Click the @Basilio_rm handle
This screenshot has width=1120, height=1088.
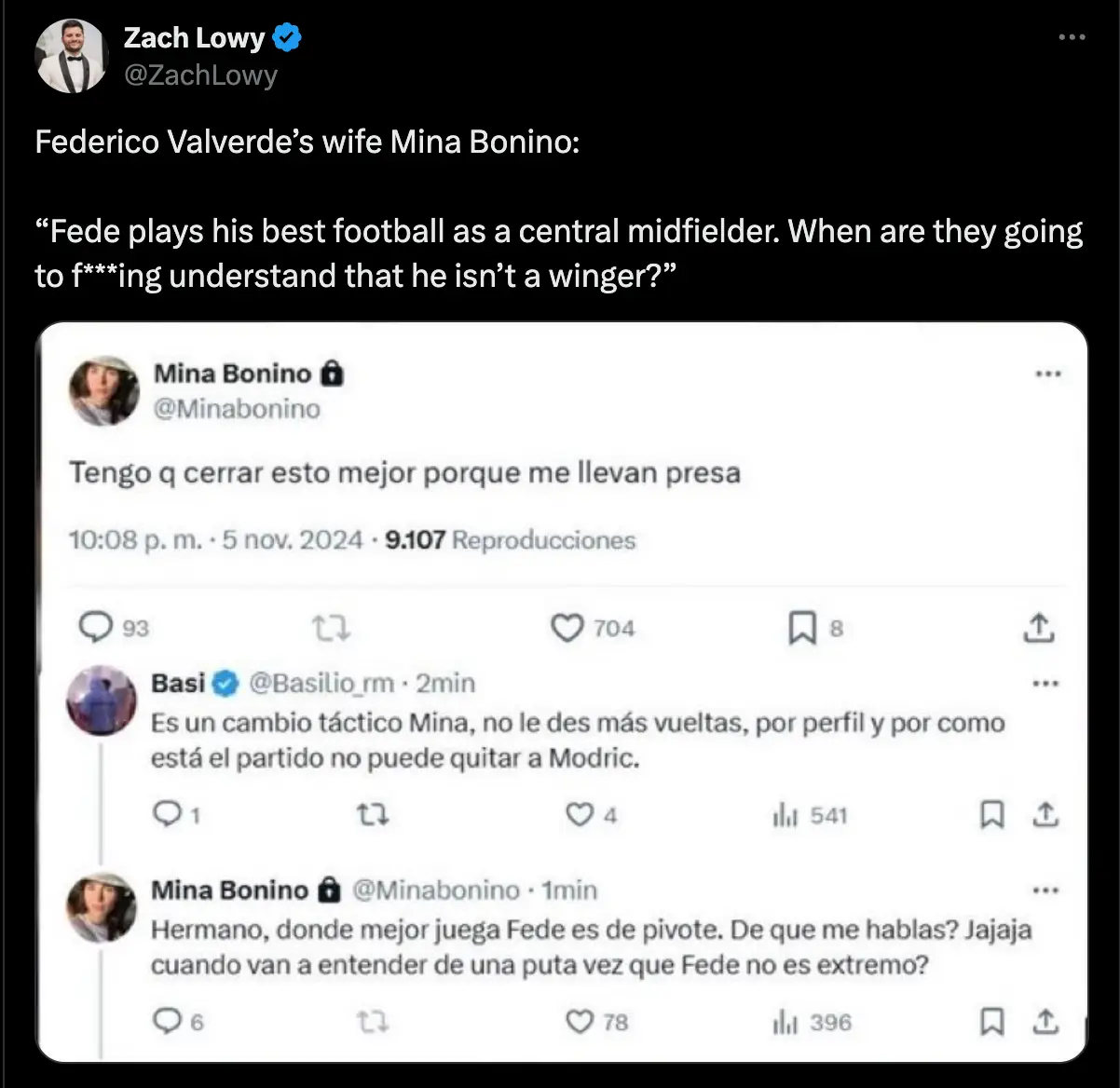(x=321, y=684)
